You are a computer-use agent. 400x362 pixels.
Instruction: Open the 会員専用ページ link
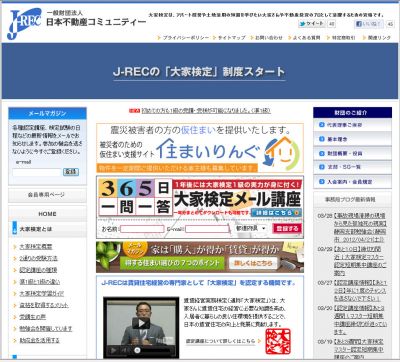[47, 195]
